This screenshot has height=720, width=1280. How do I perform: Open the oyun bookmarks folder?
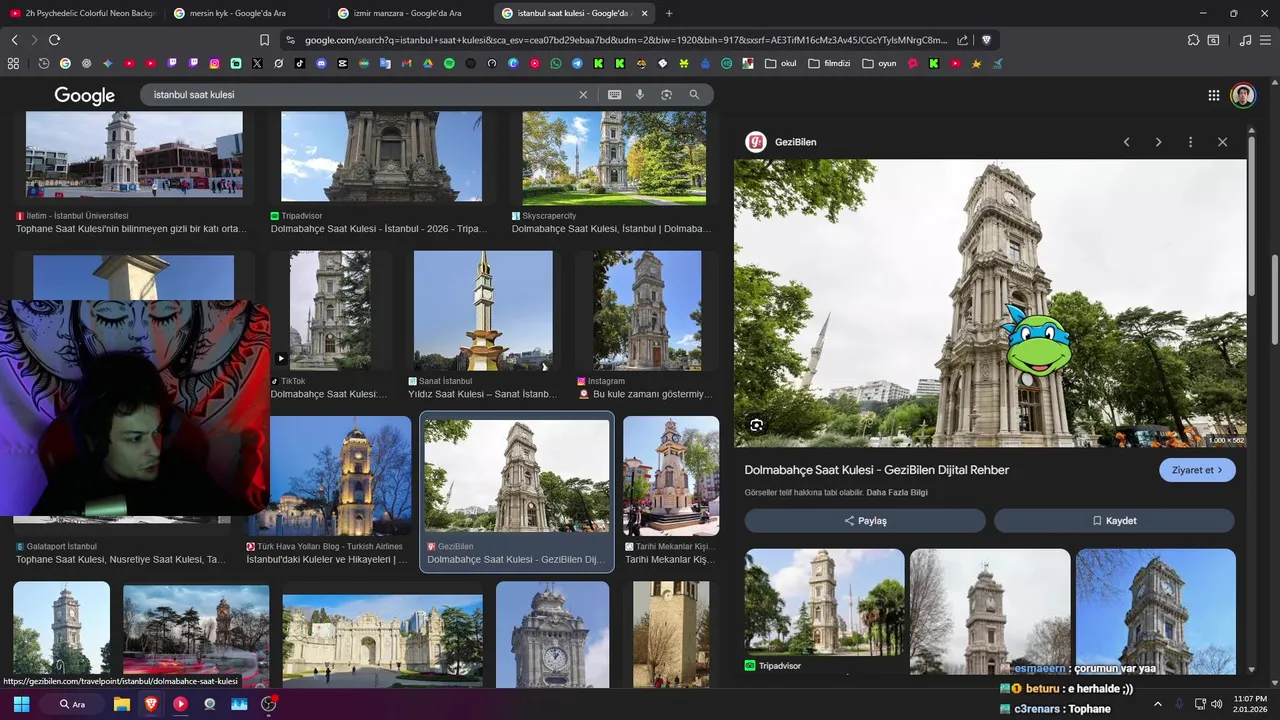pyautogui.click(x=879, y=63)
